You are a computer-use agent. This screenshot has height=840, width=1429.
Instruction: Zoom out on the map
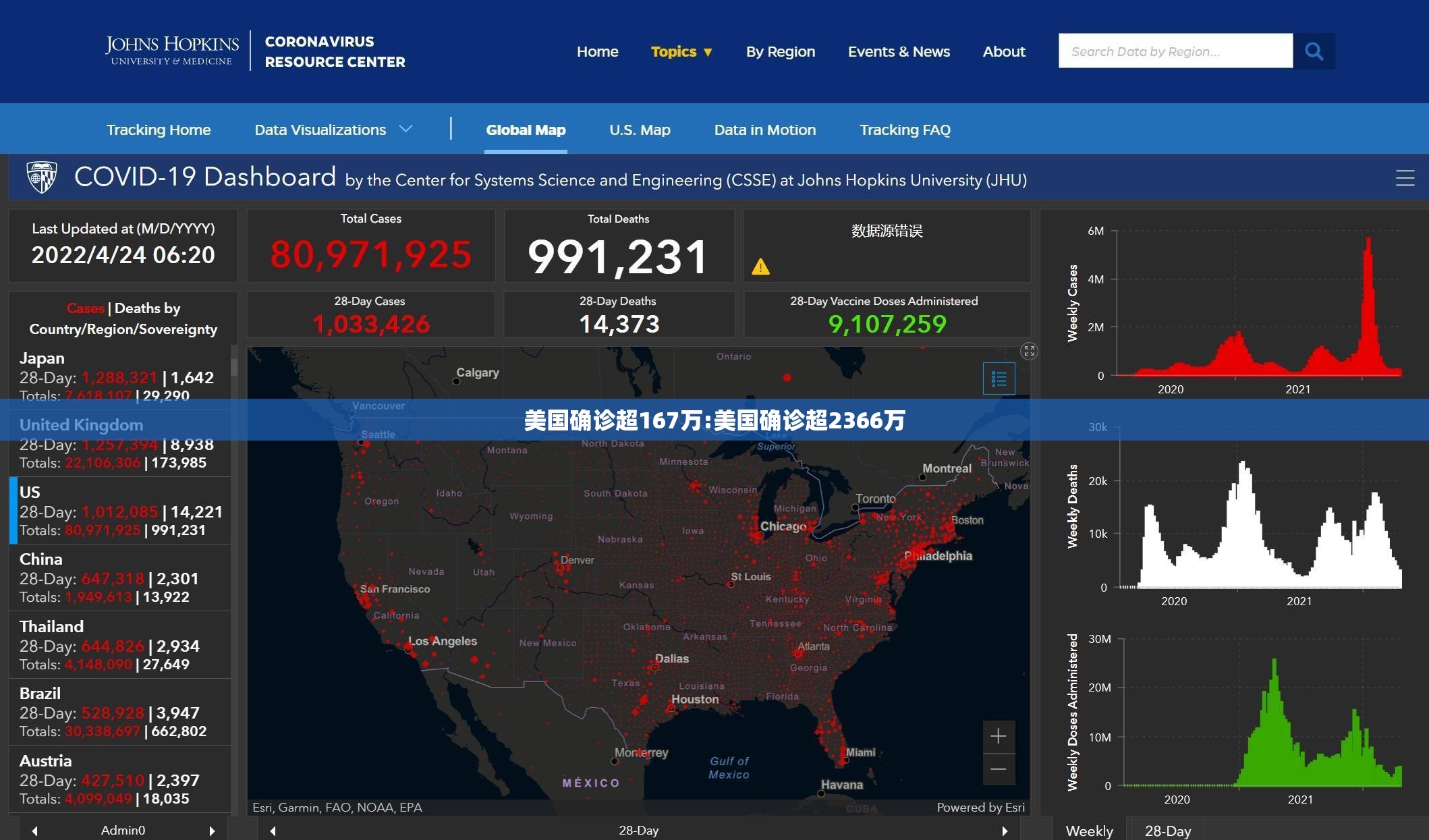[x=999, y=769]
